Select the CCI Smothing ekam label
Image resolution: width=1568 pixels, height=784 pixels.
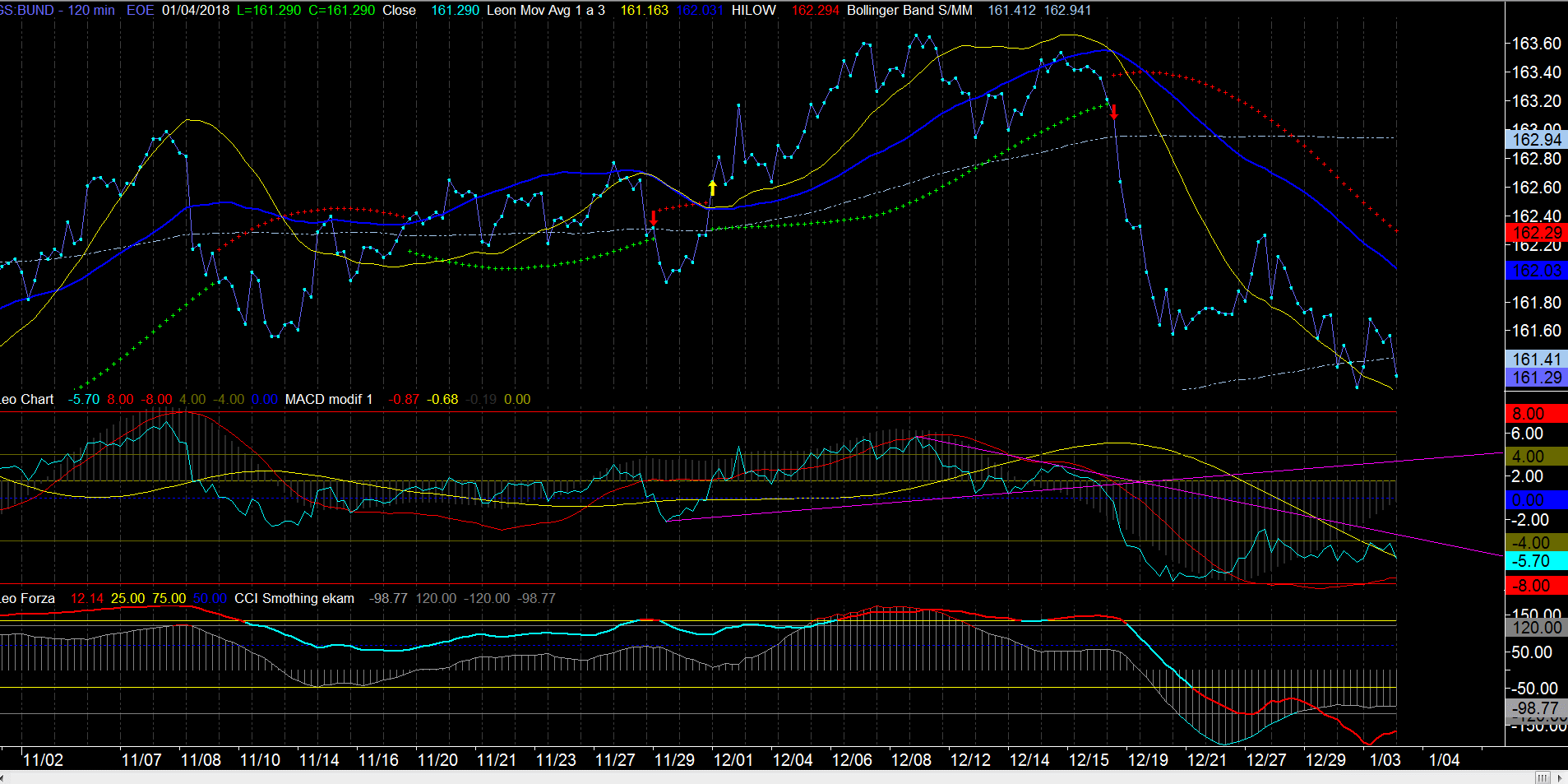point(294,599)
